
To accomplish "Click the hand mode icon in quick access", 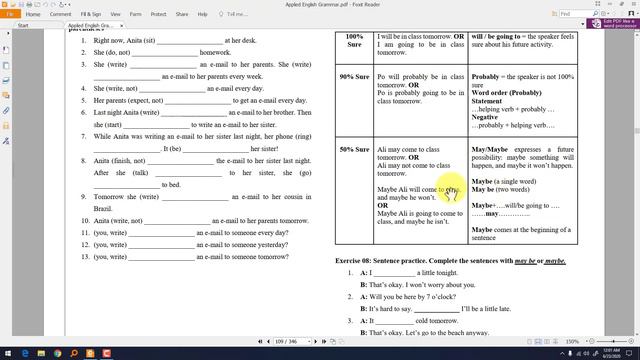I will [62, 4].
